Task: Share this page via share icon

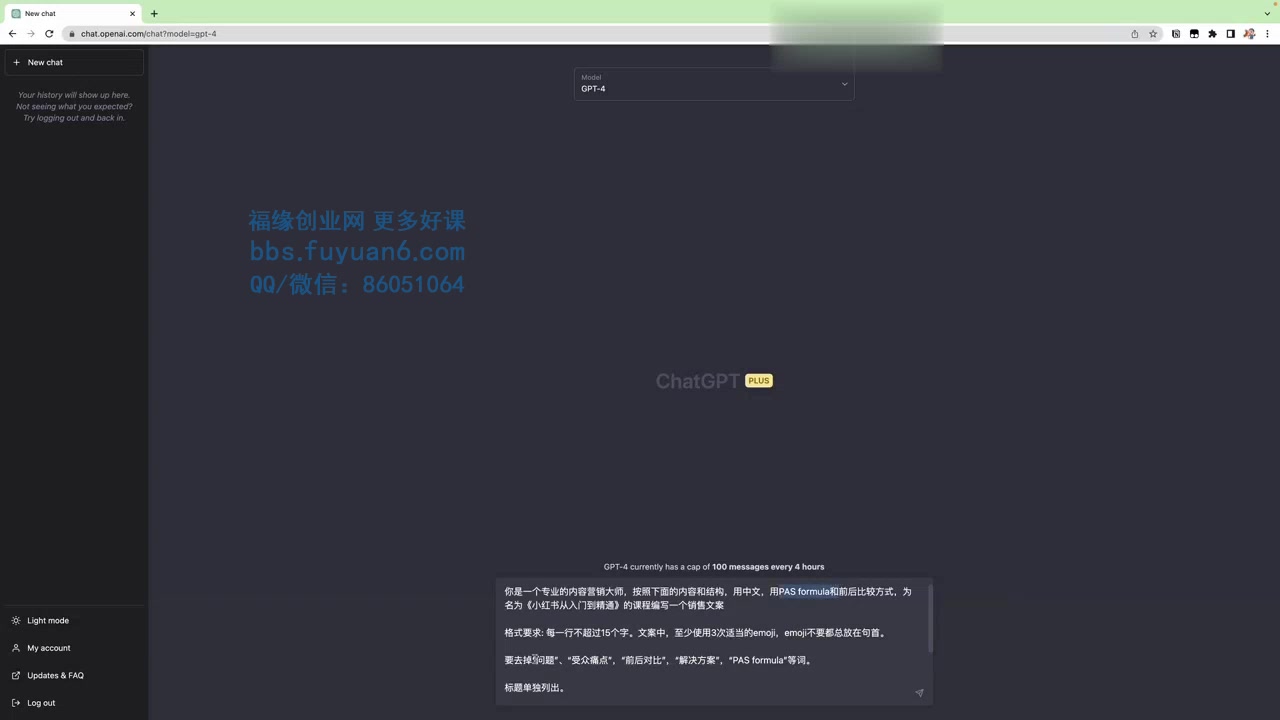Action: [x=1134, y=34]
